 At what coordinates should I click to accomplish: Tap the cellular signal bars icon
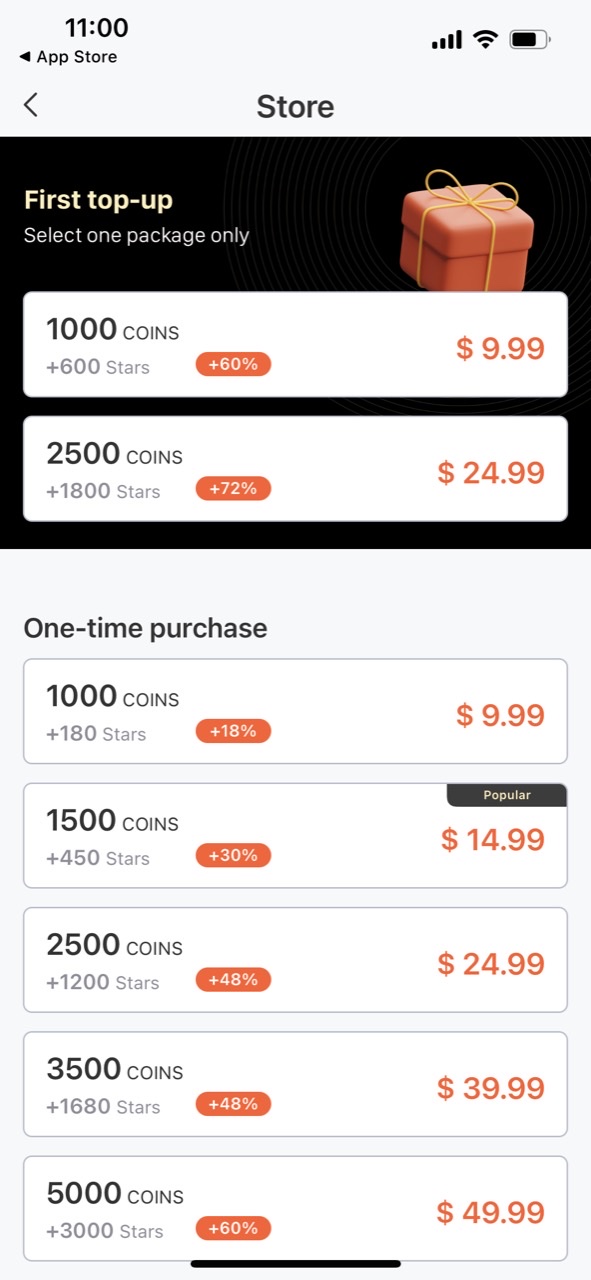pyautogui.click(x=447, y=40)
